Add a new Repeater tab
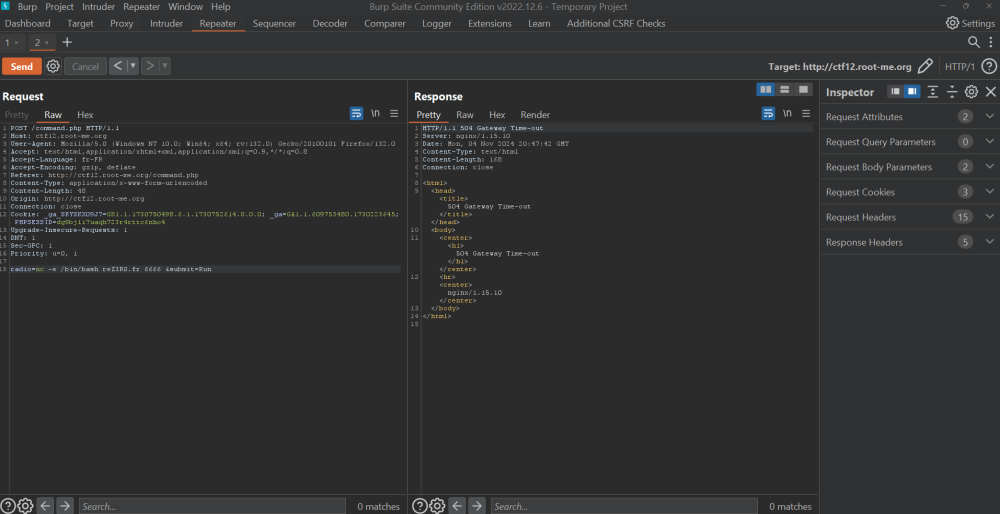 67,42
